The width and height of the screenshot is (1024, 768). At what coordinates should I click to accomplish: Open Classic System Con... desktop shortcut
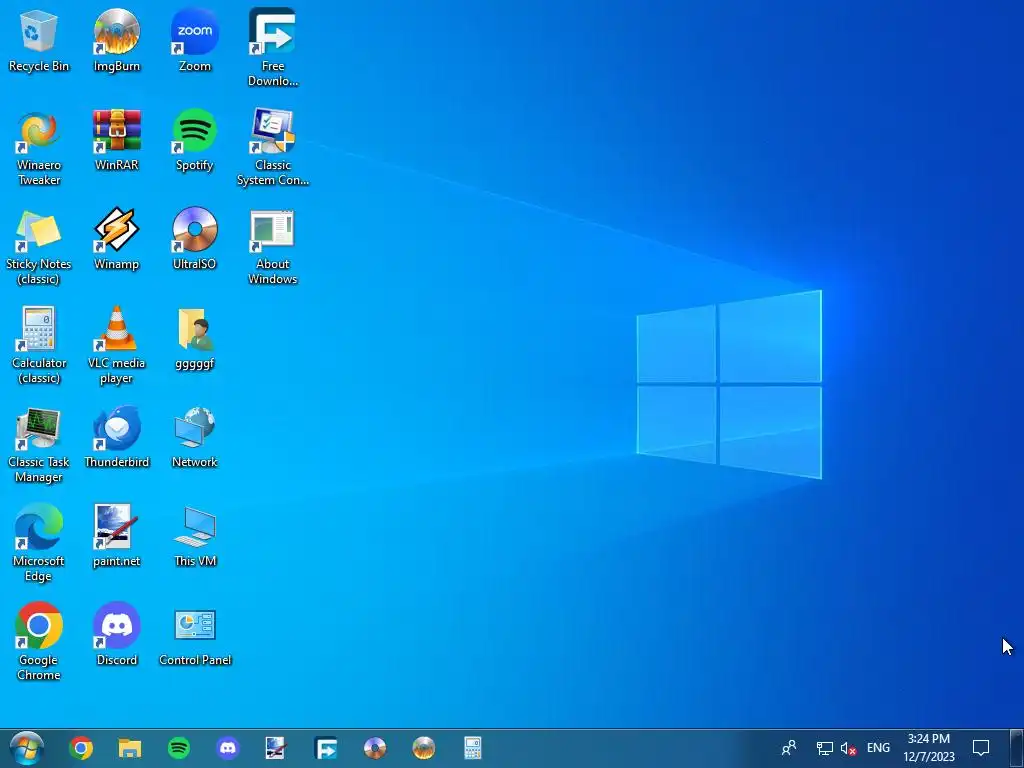272,147
